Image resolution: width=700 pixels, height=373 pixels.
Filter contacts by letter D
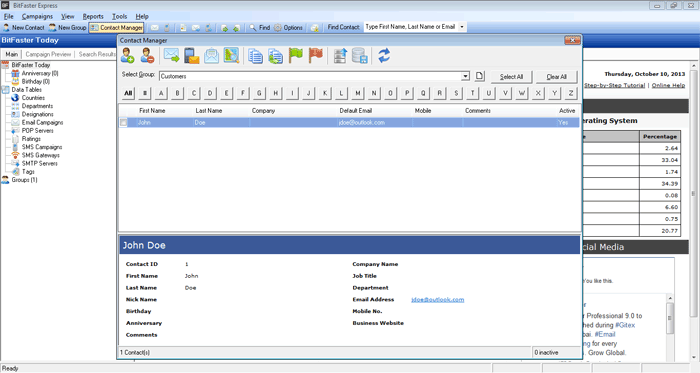coord(210,93)
